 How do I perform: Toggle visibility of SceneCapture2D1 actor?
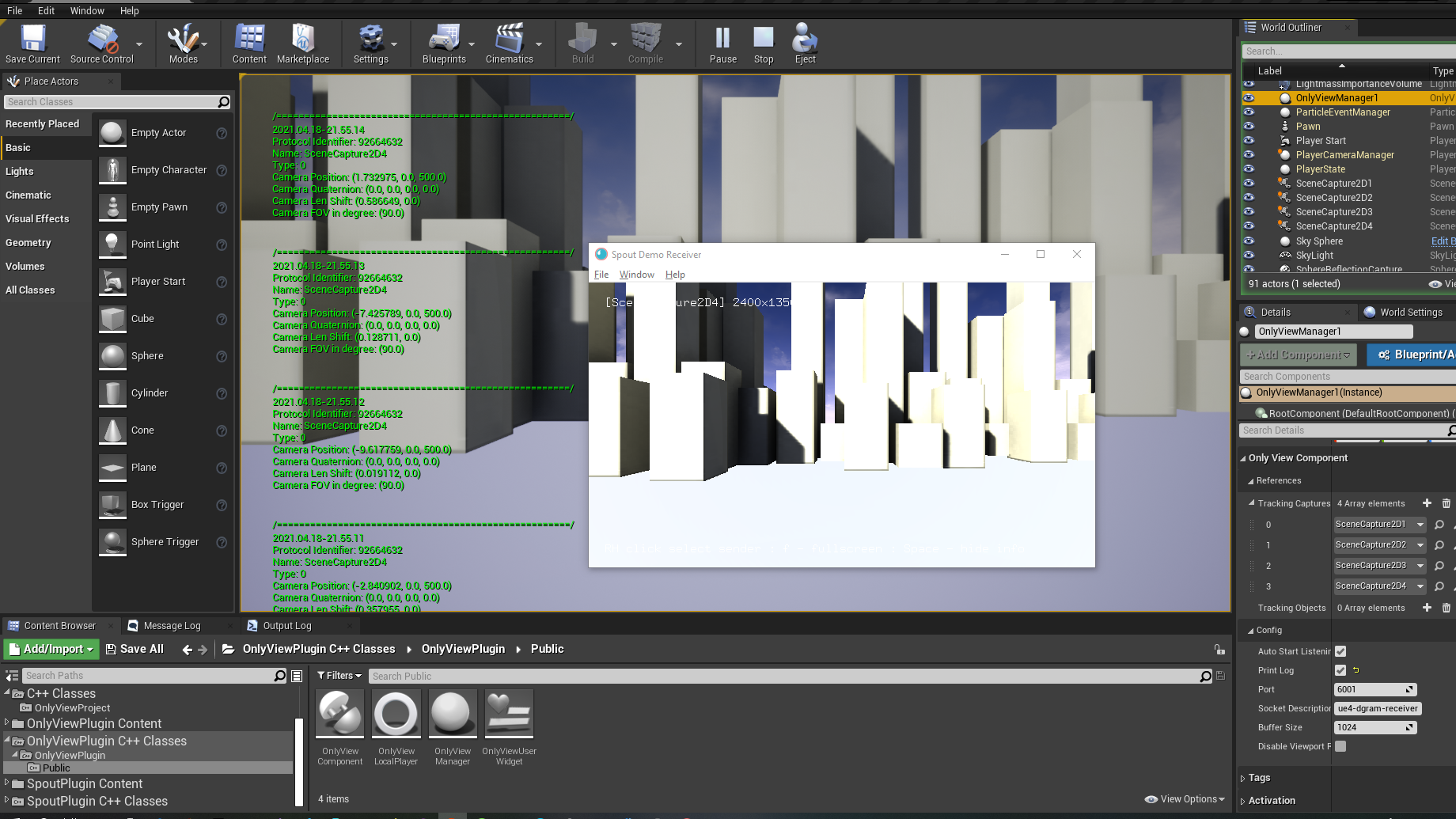(1249, 183)
